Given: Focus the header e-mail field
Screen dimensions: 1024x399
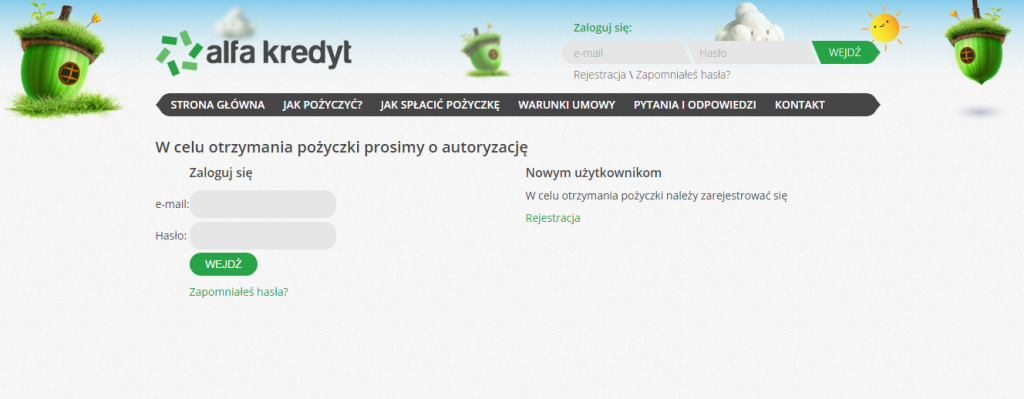Looking at the screenshot, I should pos(625,53).
